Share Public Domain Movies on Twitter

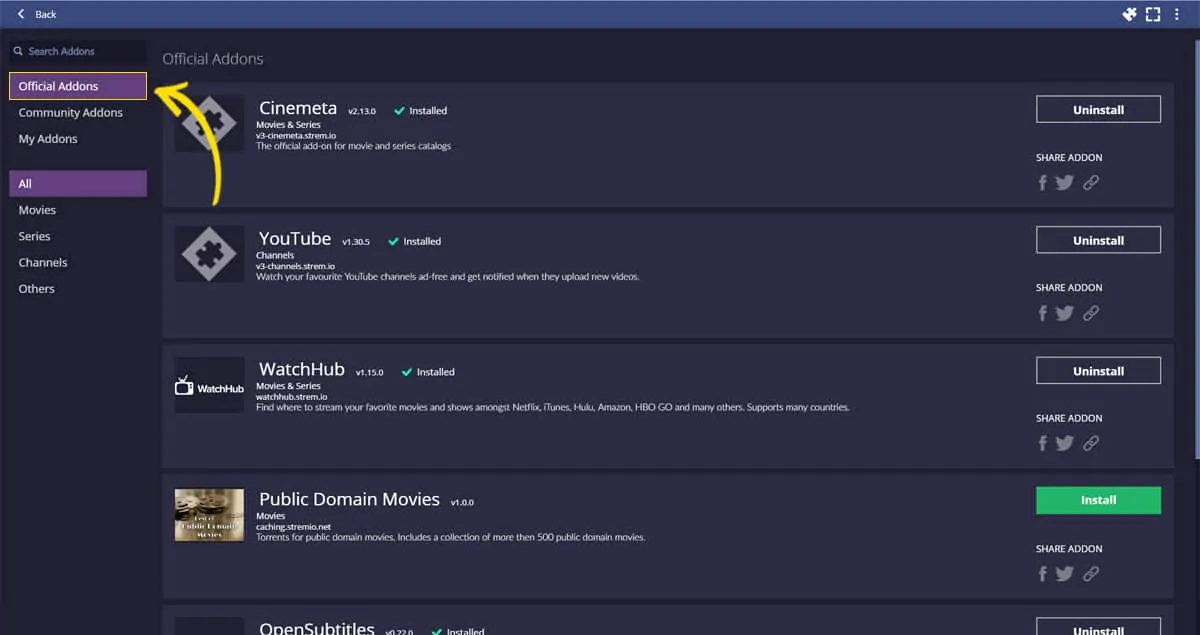1064,573
